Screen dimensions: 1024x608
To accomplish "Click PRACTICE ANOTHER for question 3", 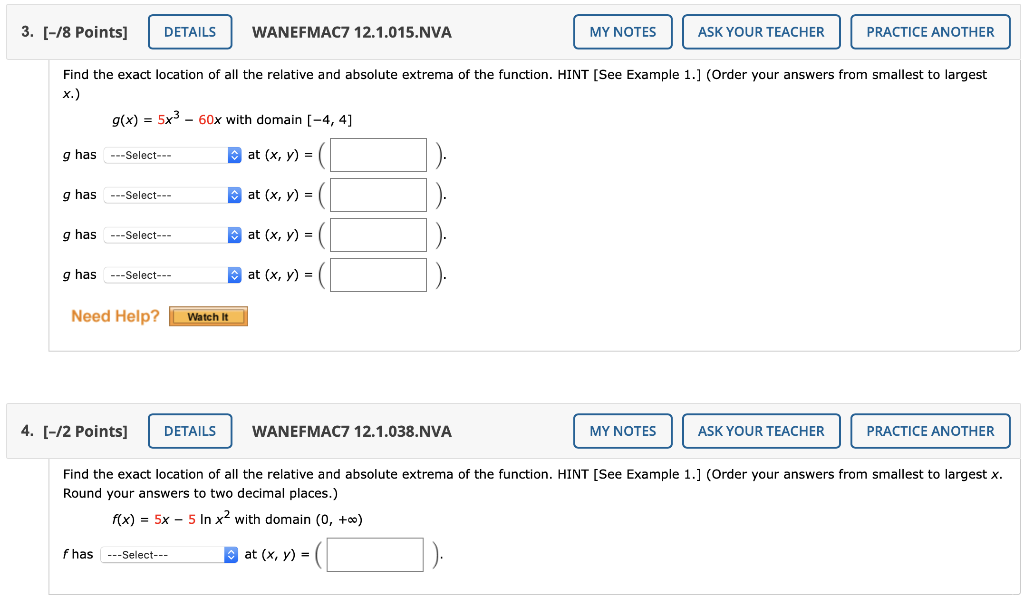I will [930, 31].
